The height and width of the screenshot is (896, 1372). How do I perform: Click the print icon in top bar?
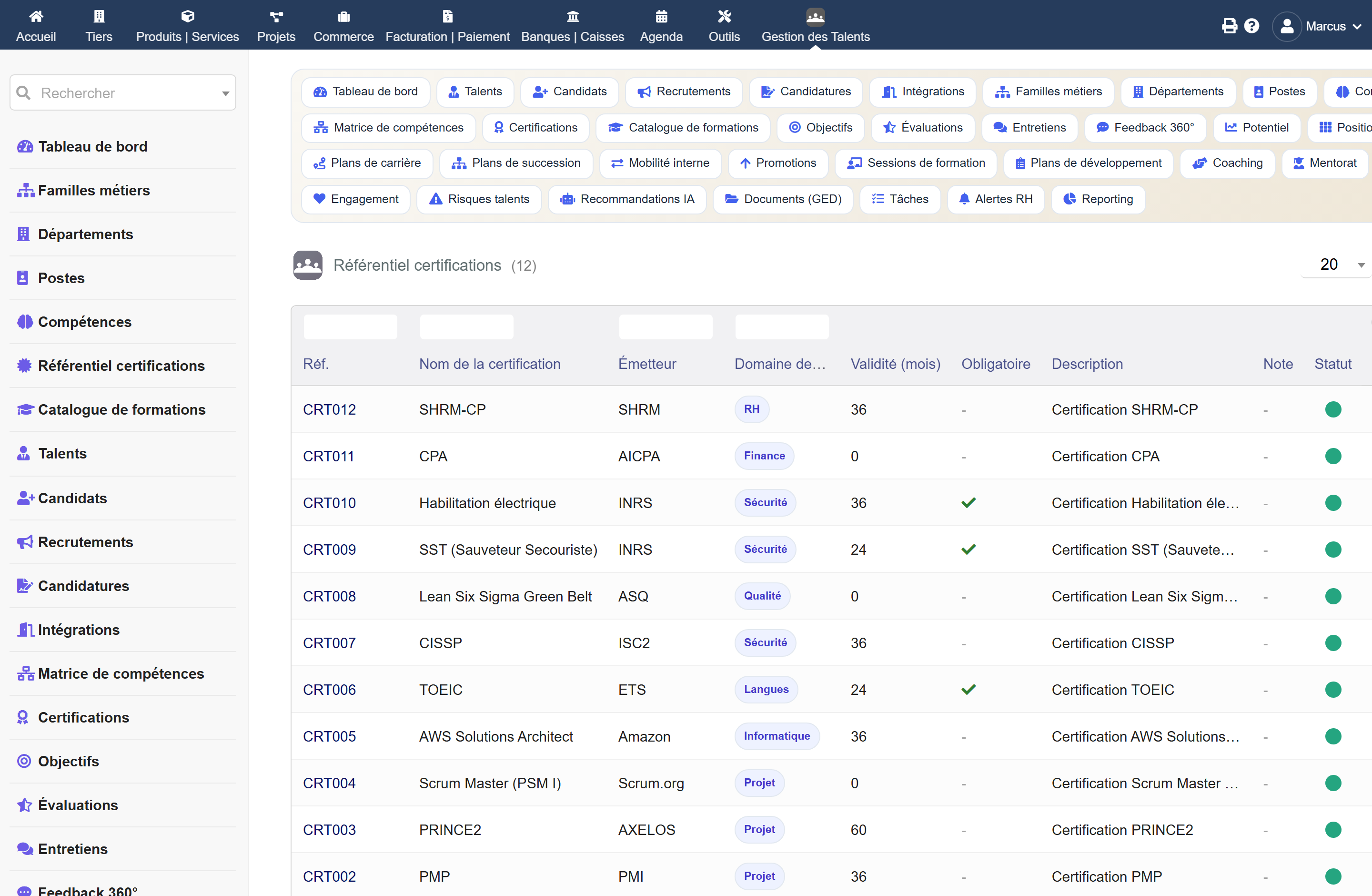point(1229,26)
